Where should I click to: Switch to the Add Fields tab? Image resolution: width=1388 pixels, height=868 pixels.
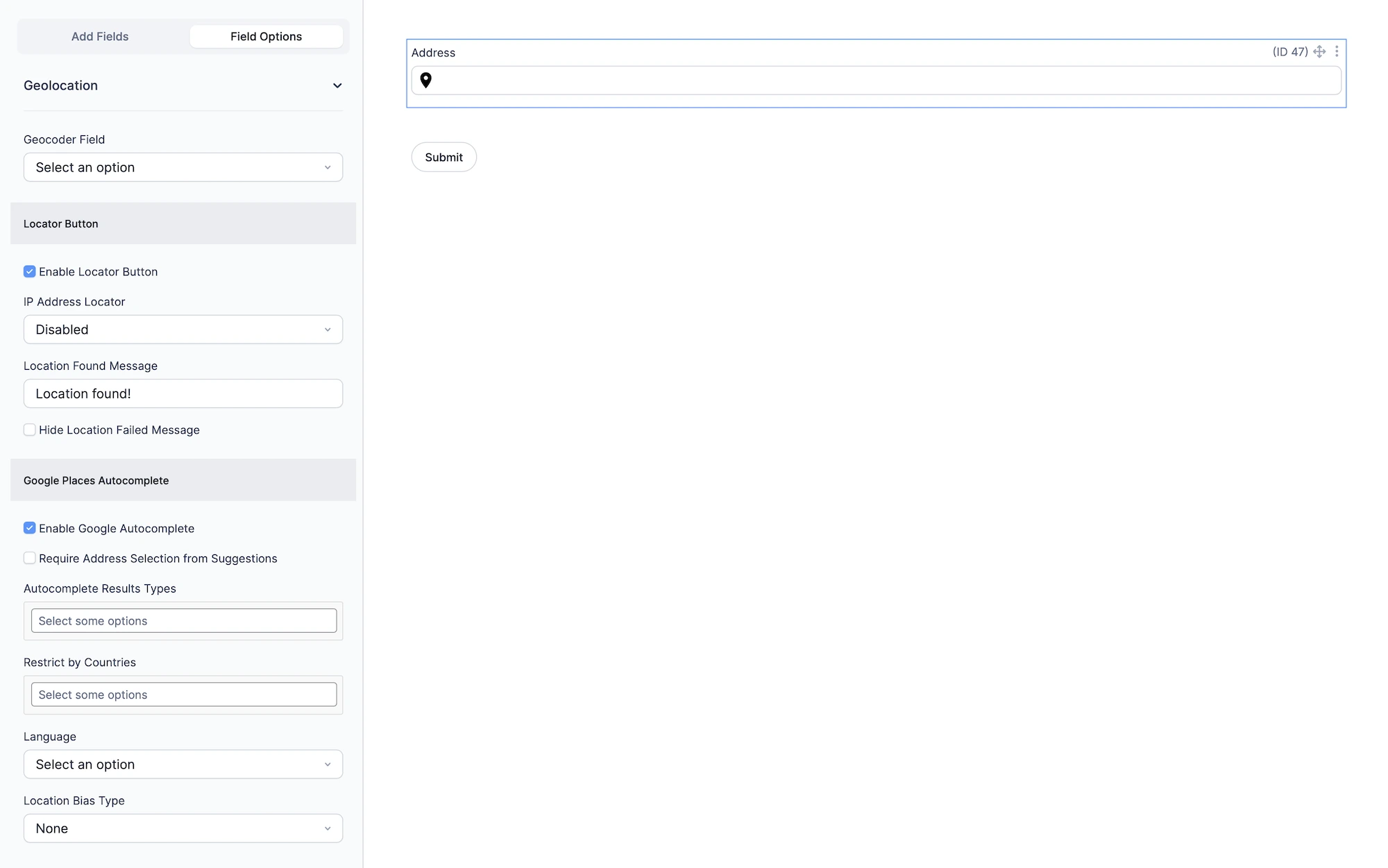pyautogui.click(x=100, y=37)
